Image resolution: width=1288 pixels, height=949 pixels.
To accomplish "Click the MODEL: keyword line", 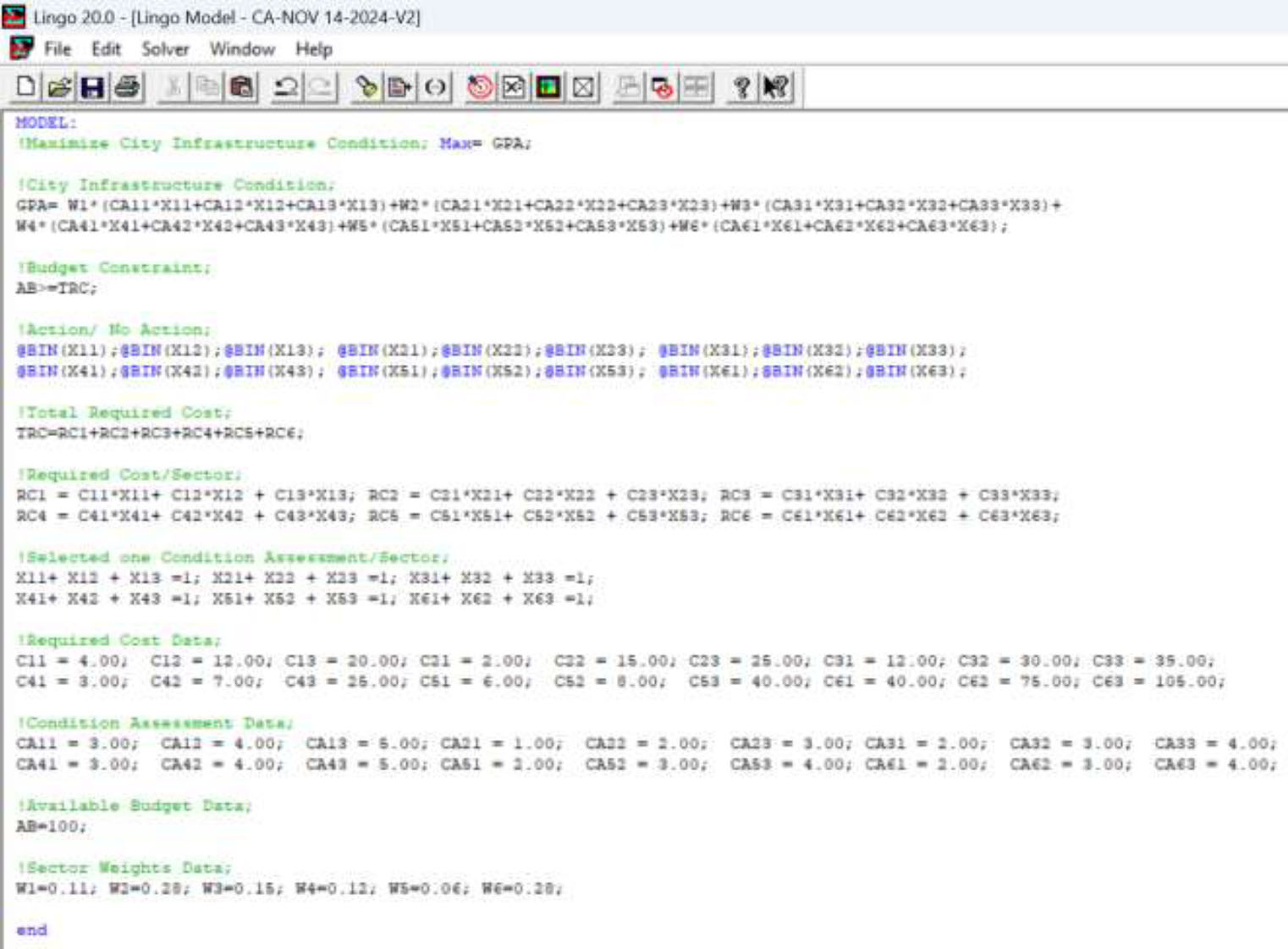I will coord(46,123).
